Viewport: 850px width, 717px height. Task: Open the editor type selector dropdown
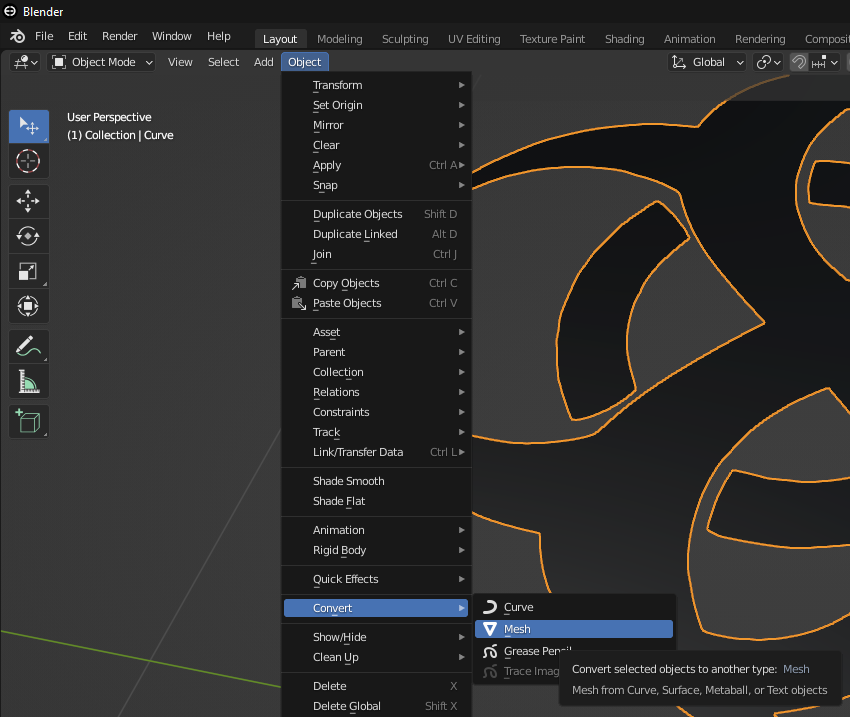tap(25, 62)
